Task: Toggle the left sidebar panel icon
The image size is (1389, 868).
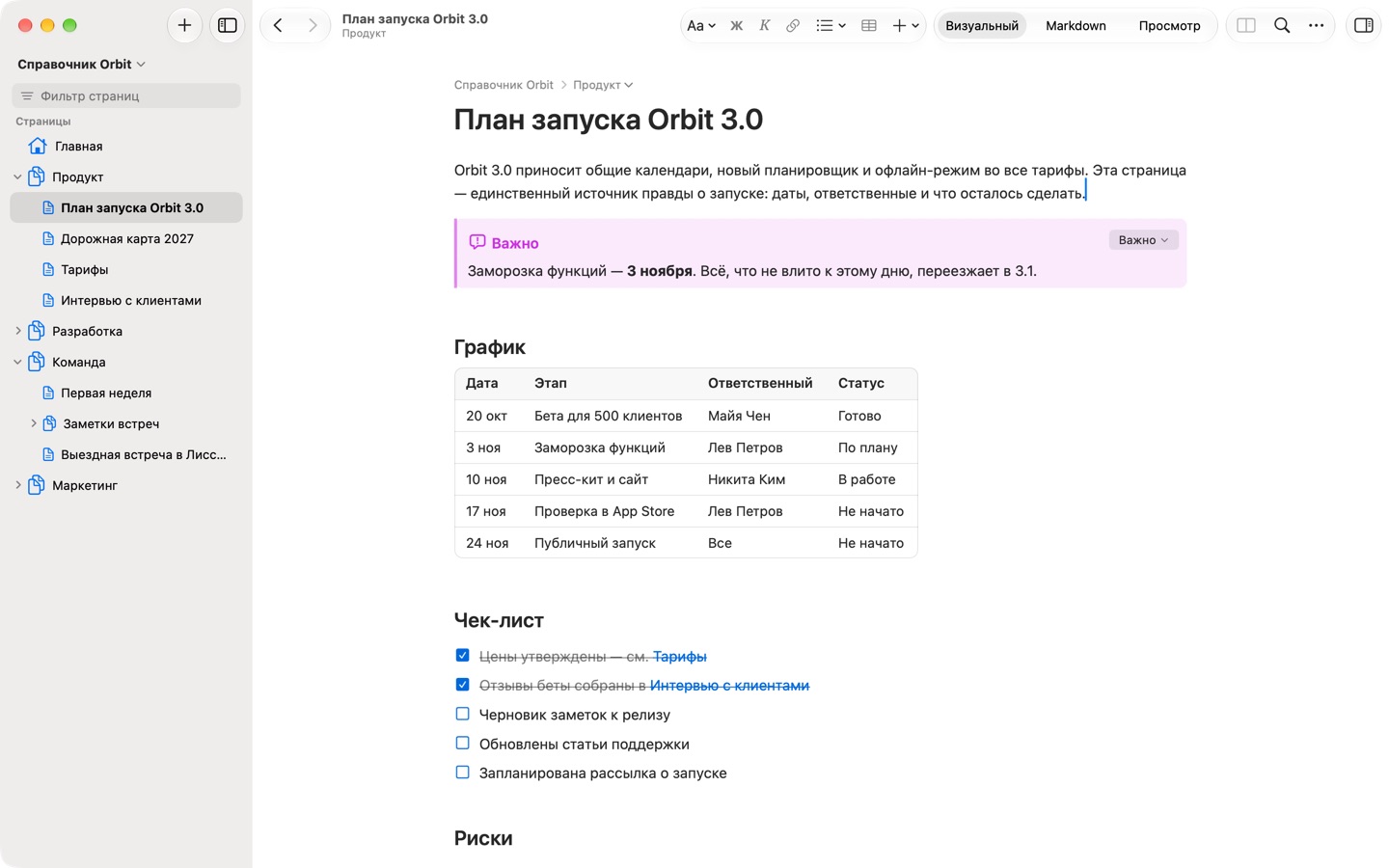Action: click(x=228, y=26)
